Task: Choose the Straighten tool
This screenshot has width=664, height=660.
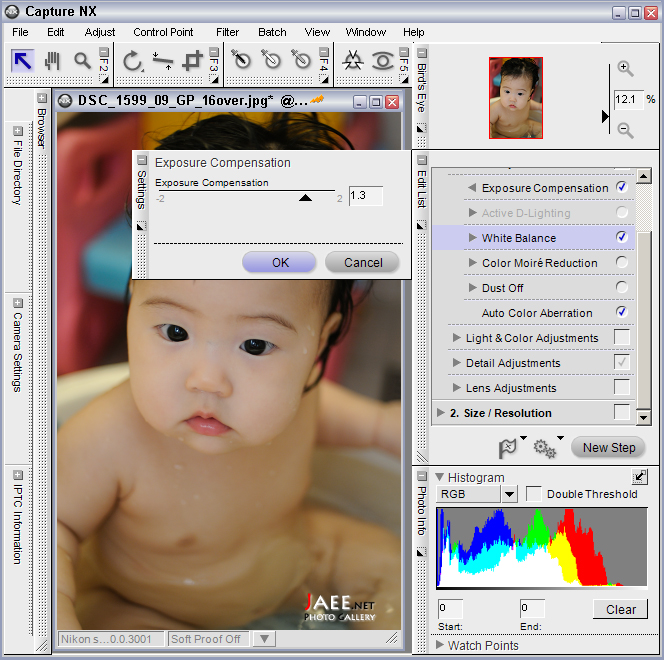Action: point(163,61)
